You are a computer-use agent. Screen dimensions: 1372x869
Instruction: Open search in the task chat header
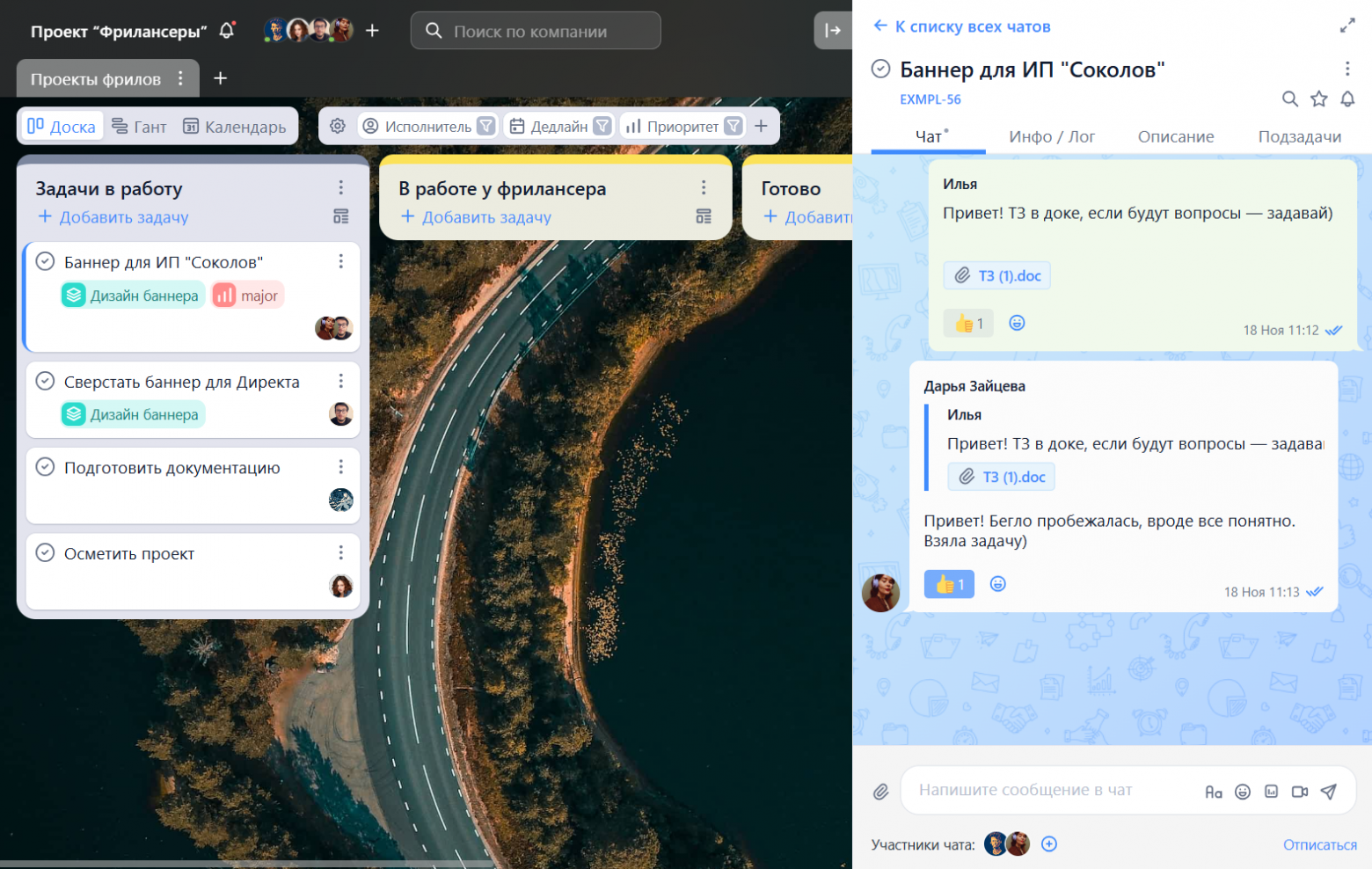(x=1289, y=99)
